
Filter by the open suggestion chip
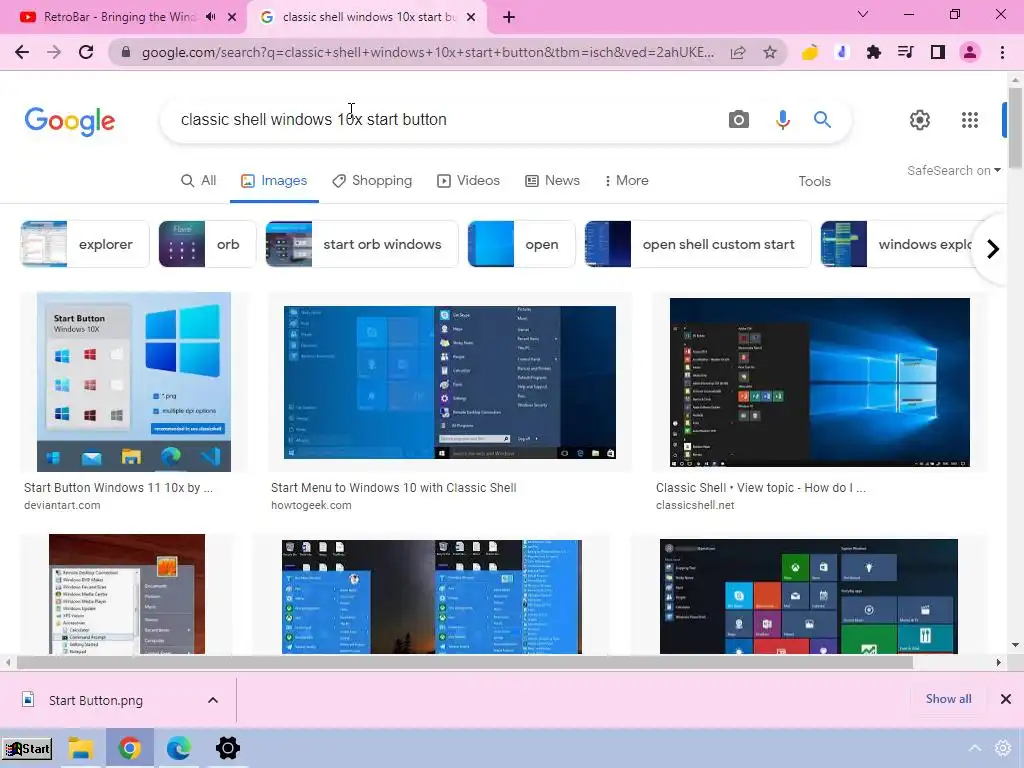point(521,244)
